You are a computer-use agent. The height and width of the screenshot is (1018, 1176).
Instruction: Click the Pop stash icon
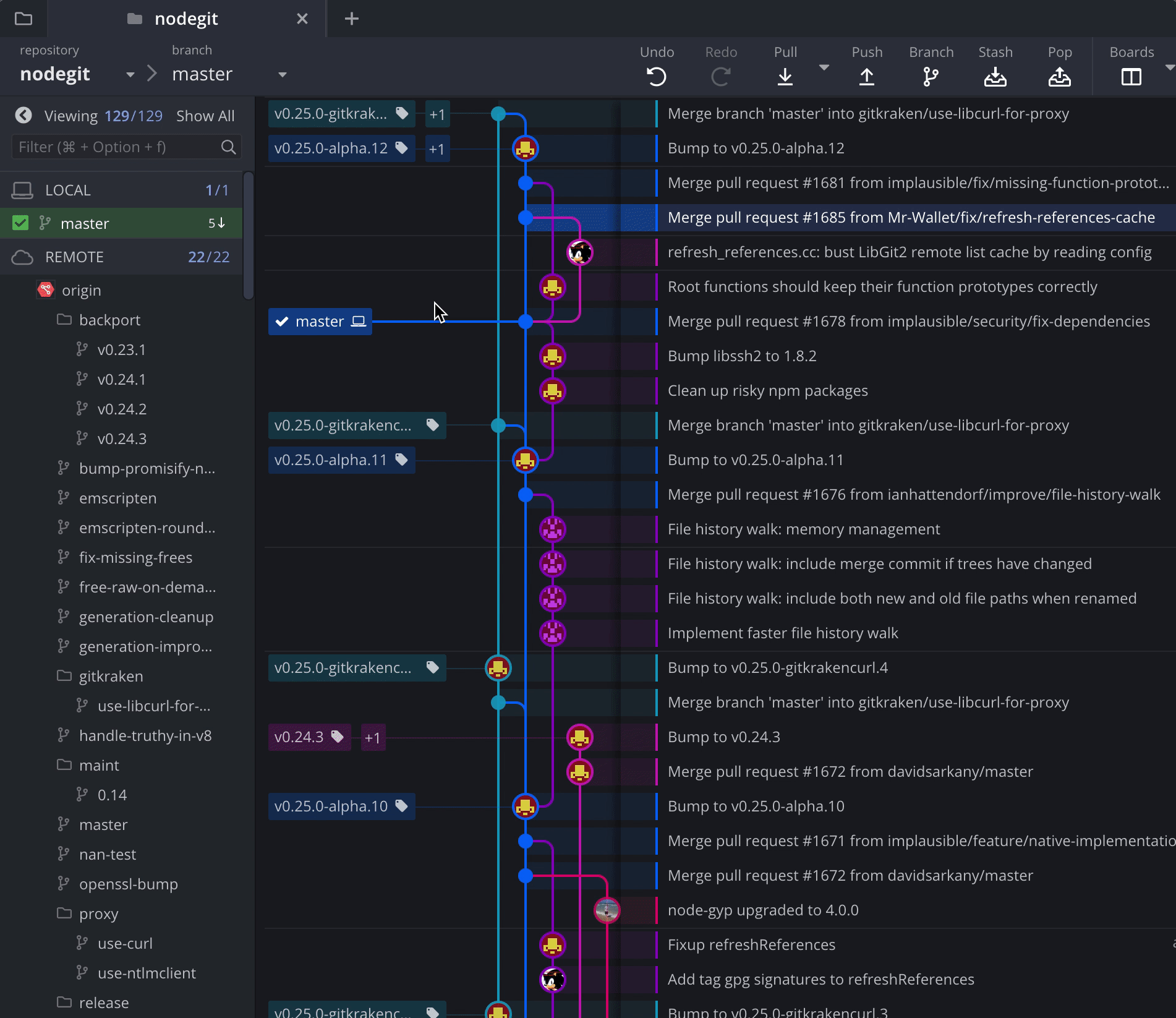(1060, 76)
